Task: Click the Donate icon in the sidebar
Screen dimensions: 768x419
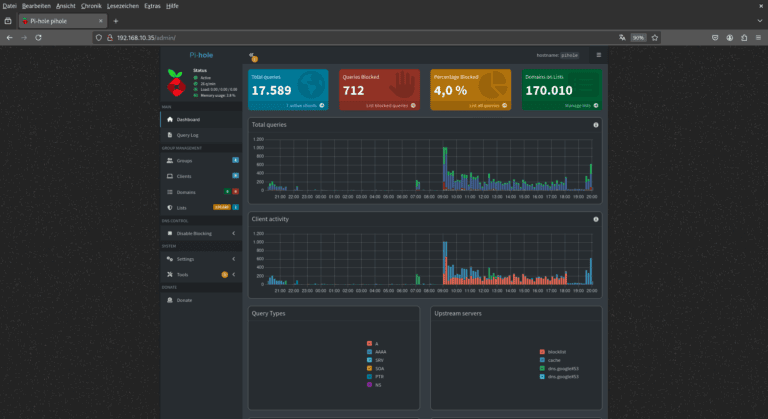Action: point(170,300)
